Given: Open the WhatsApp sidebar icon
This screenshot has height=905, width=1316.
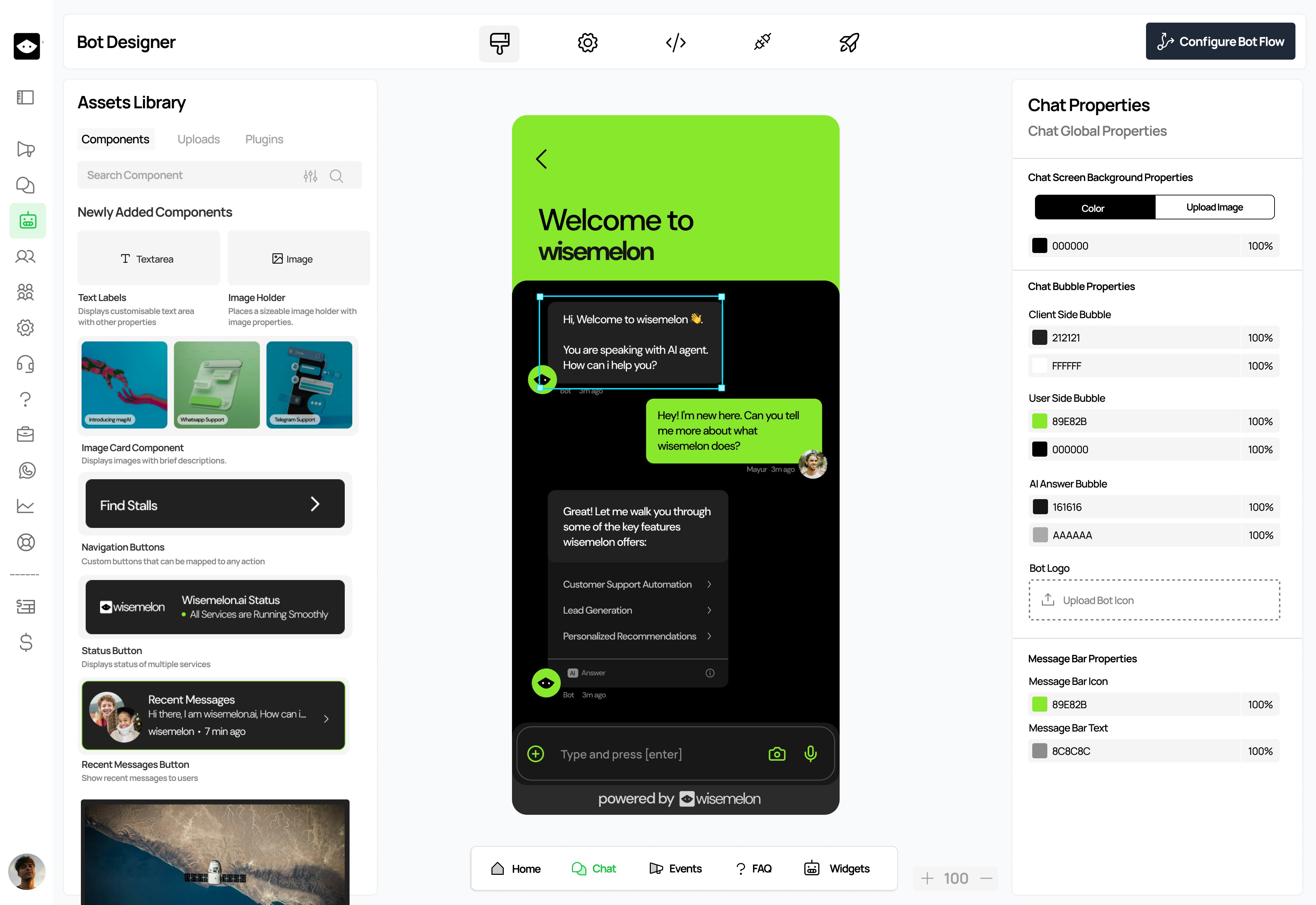Looking at the screenshot, I should coord(27,471).
